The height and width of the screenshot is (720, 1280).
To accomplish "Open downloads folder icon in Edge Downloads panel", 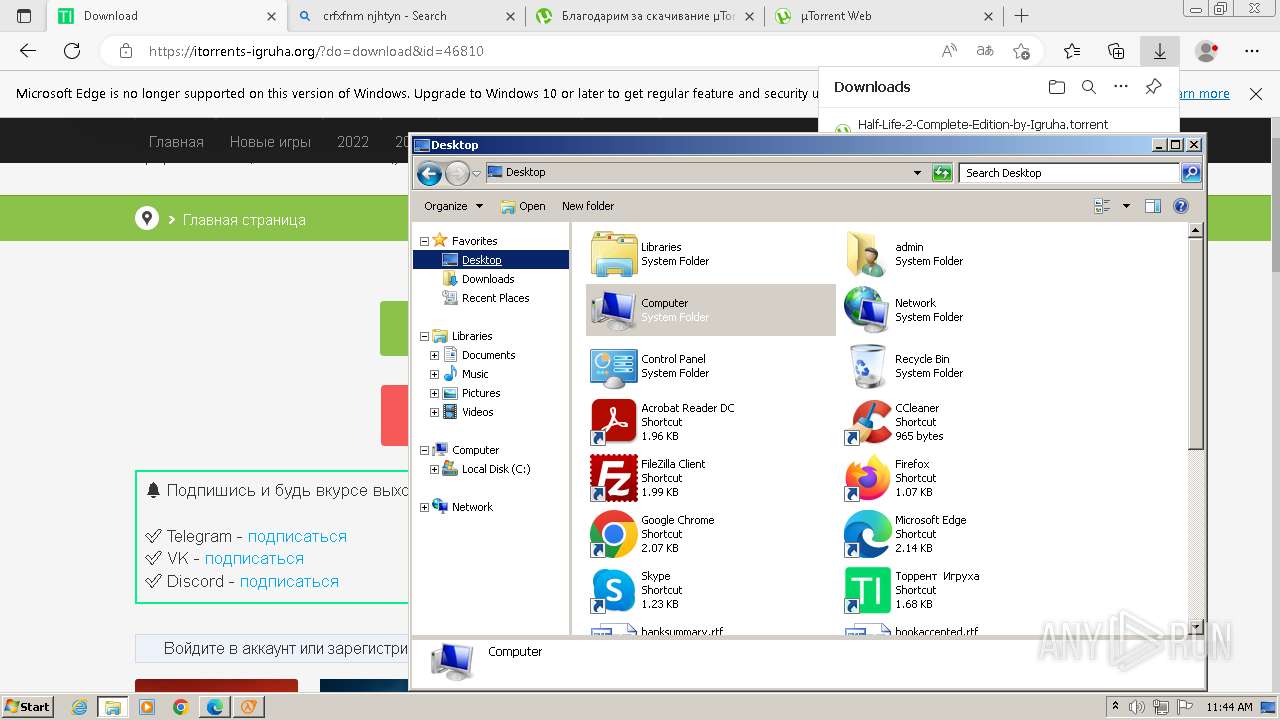I will [1057, 87].
